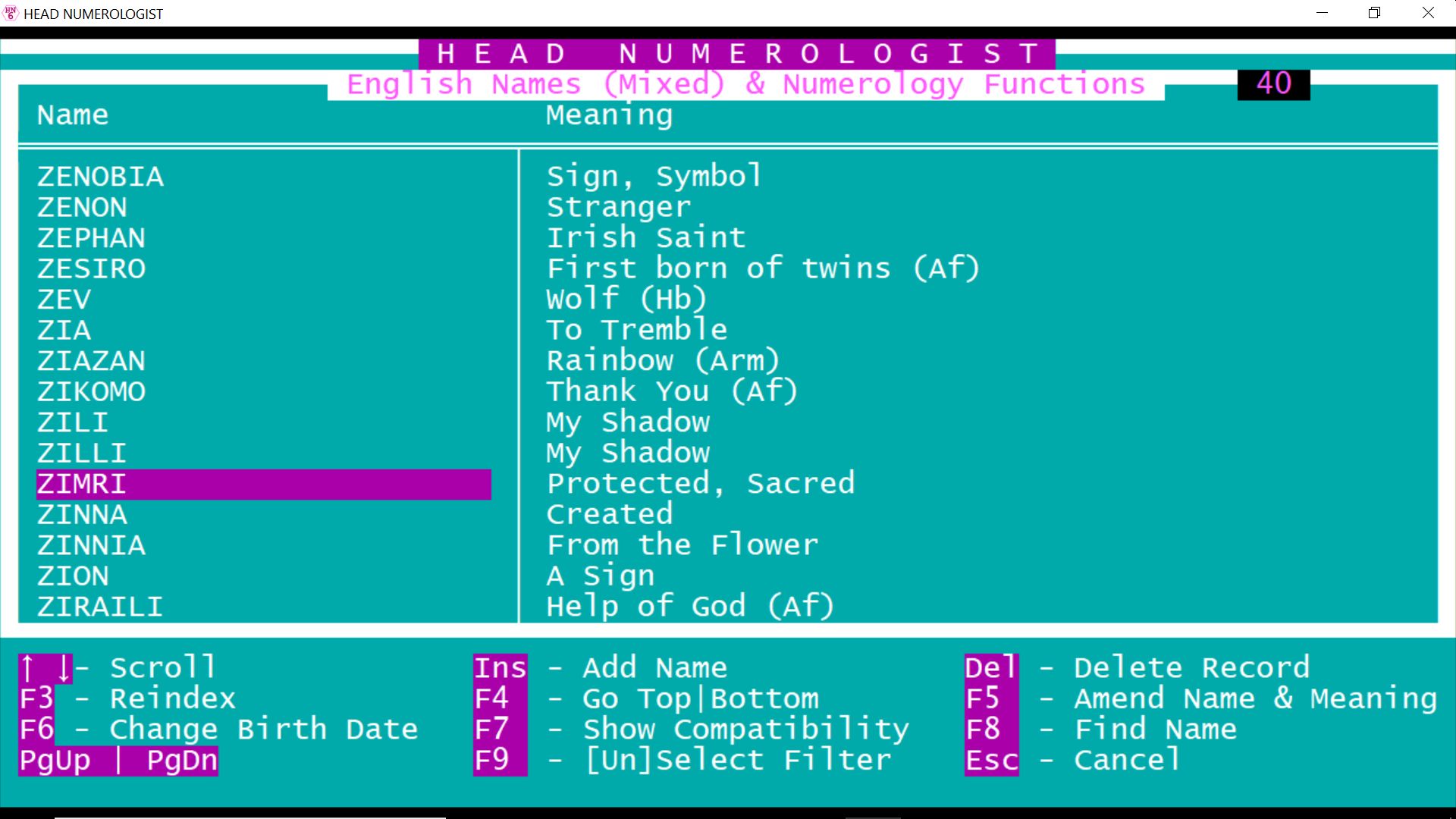
Task: Click the meaning 'A Sign'
Action: [601, 576]
